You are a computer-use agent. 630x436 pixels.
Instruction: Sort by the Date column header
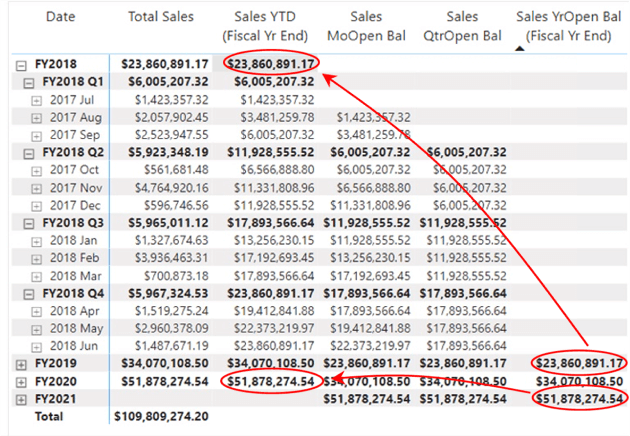tap(60, 17)
